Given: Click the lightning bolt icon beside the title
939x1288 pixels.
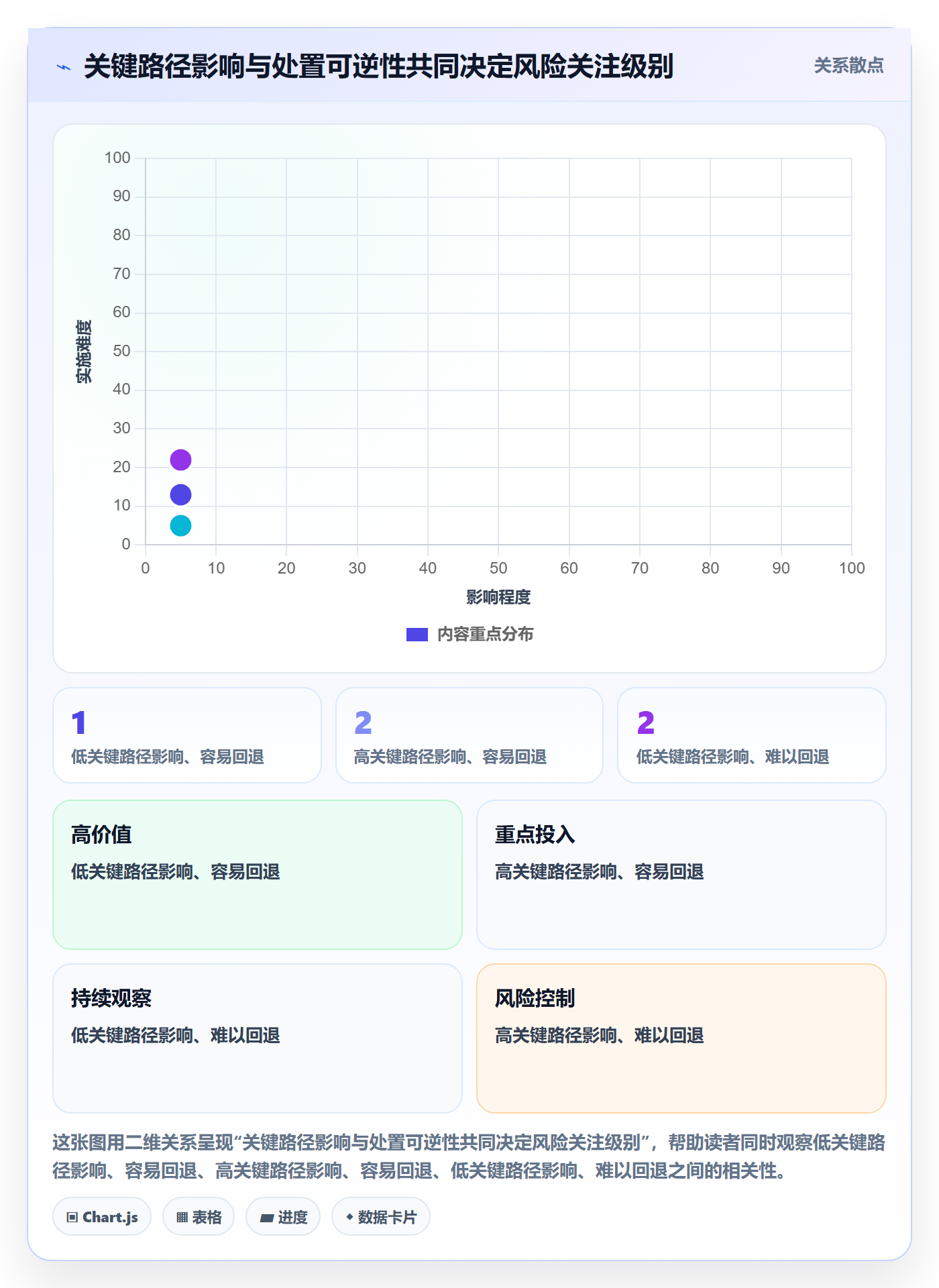Looking at the screenshot, I should 64,67.
